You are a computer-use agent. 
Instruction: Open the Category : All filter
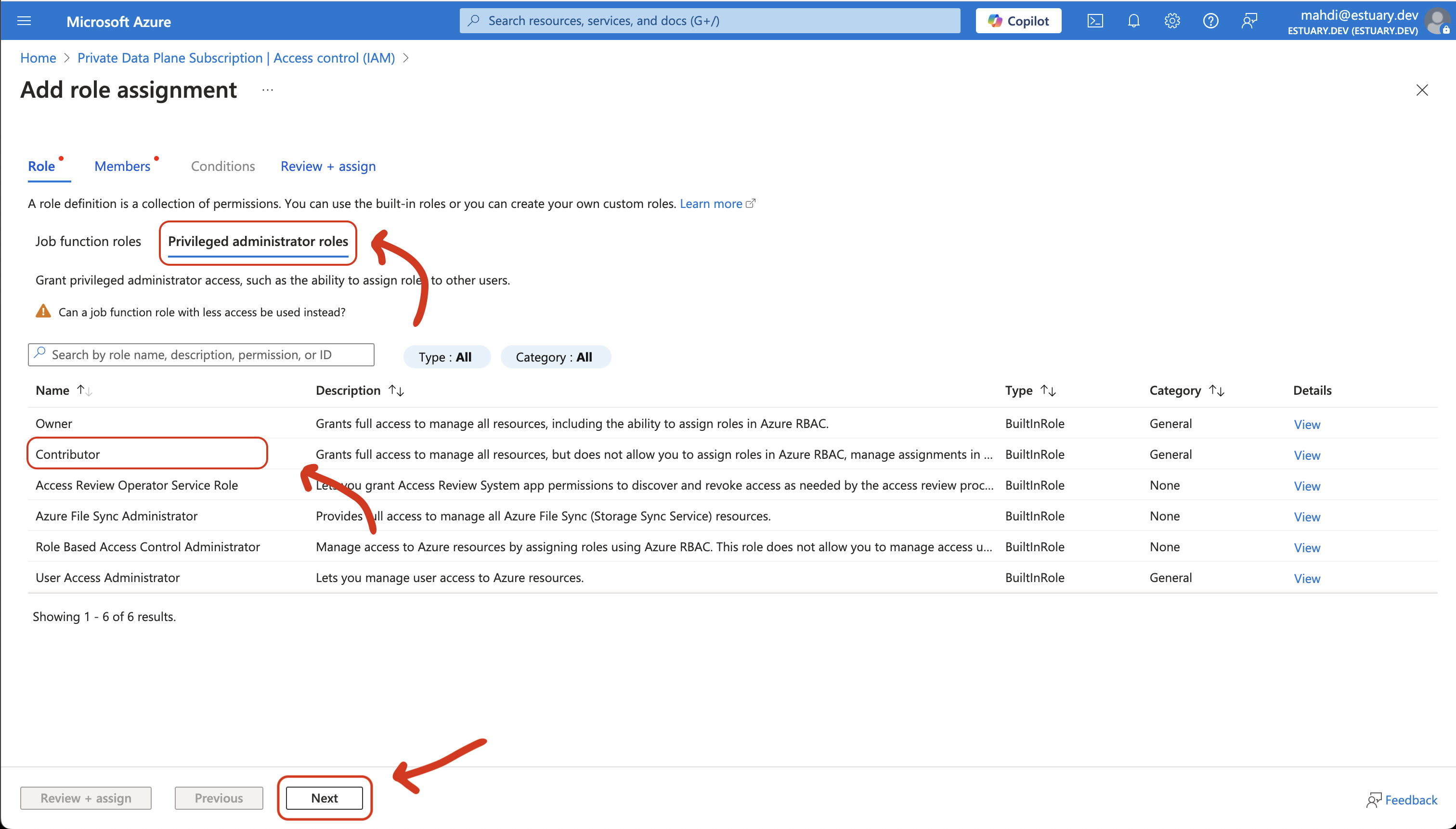click(555, 357)
